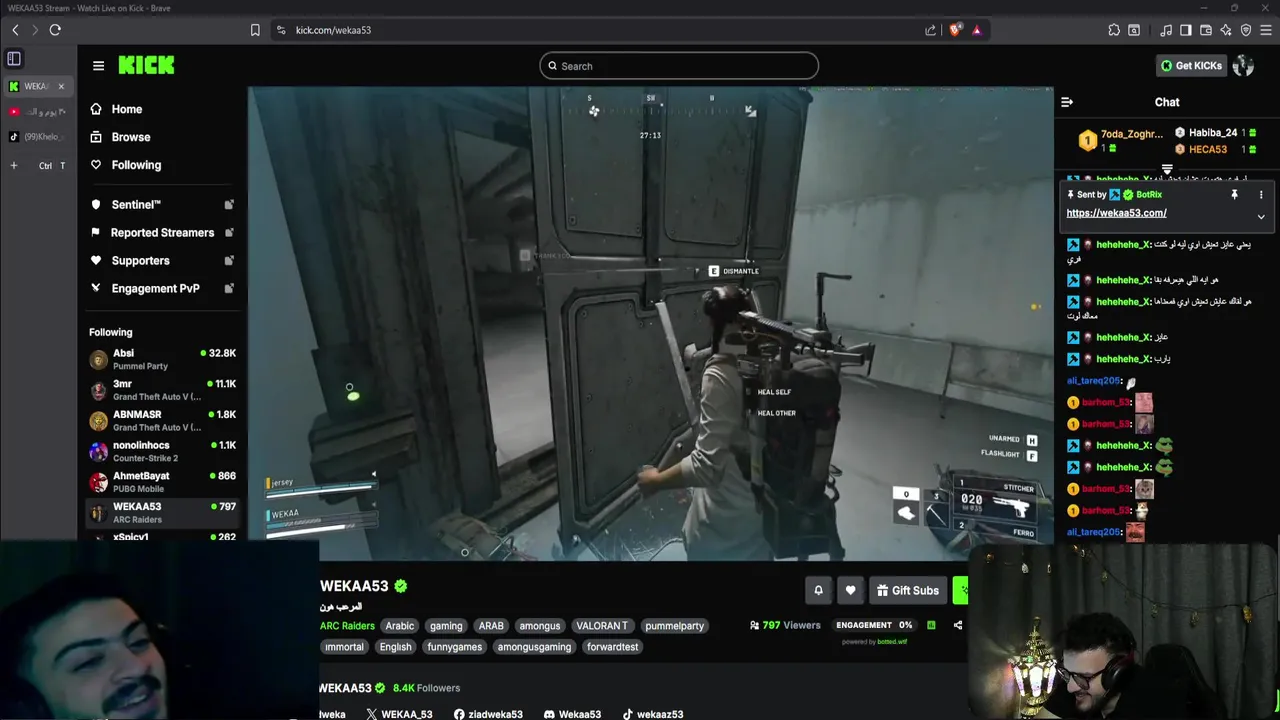Click the VALORANT tag

(x=602, y=626)
